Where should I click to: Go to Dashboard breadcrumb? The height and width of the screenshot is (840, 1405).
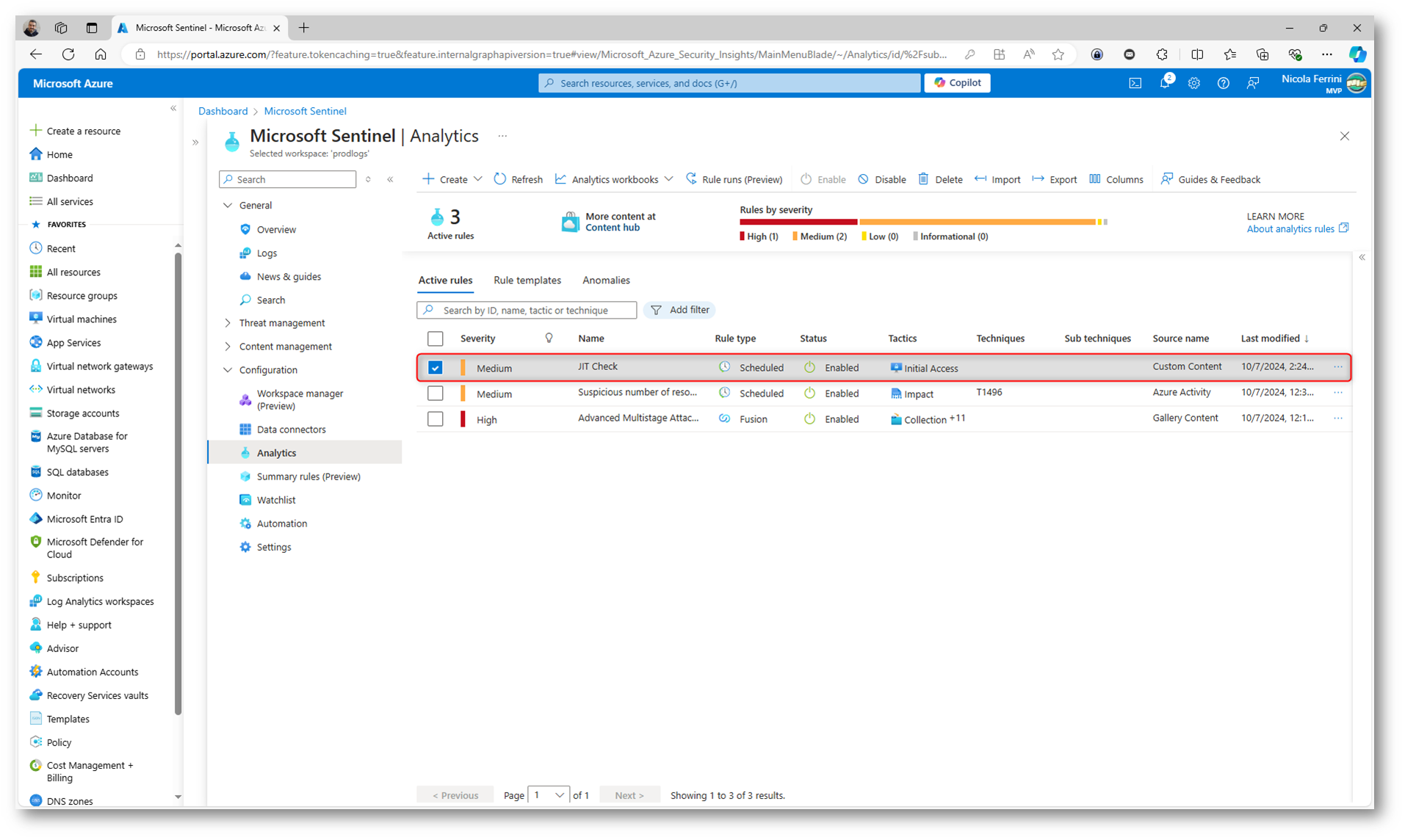[223, 111]
